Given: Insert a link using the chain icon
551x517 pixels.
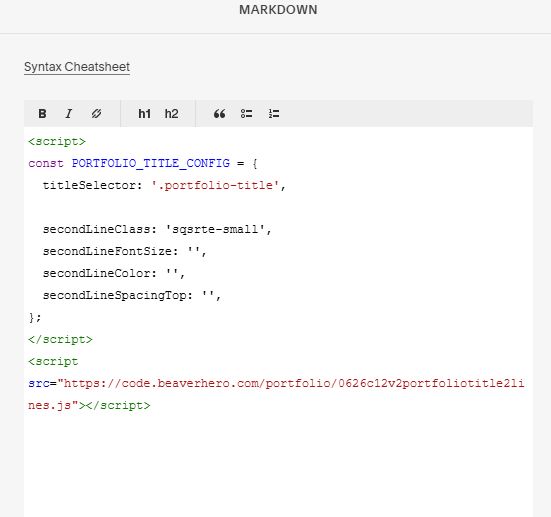Looking at the screenshot, I should tap(96, 114).
